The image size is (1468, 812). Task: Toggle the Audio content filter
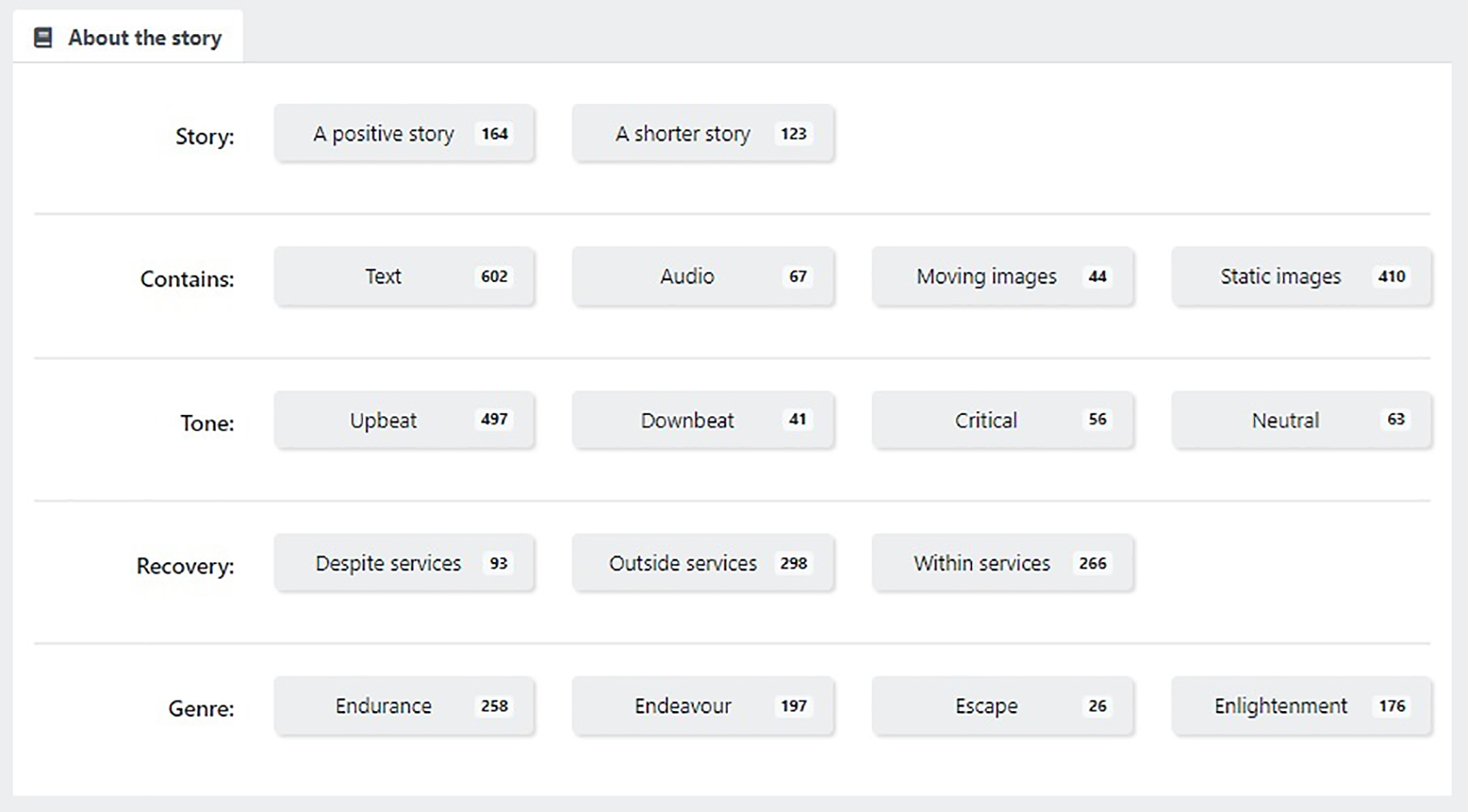pos(702,277)
